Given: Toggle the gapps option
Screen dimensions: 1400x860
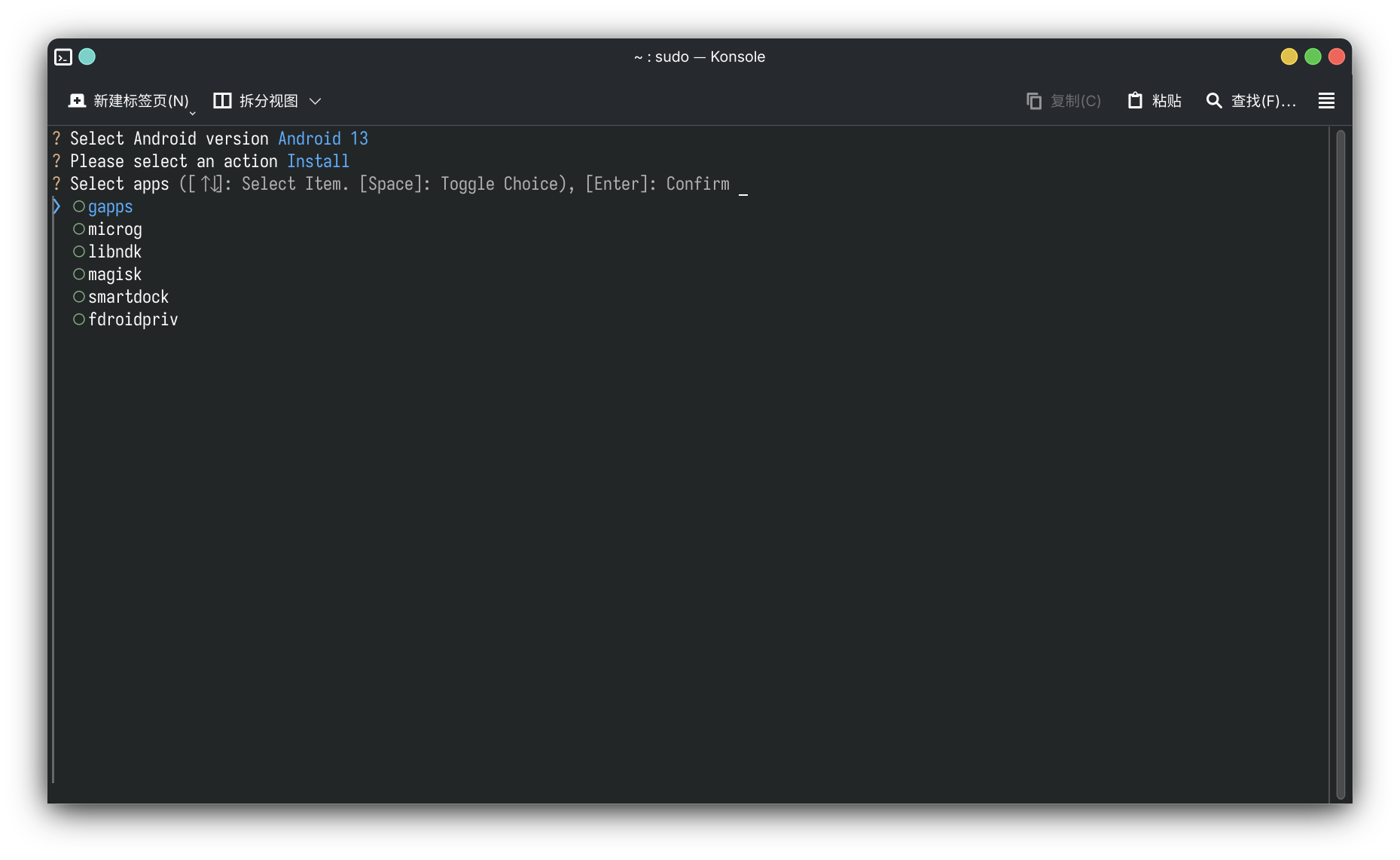Looking at the screenshot, I should 102,207.
